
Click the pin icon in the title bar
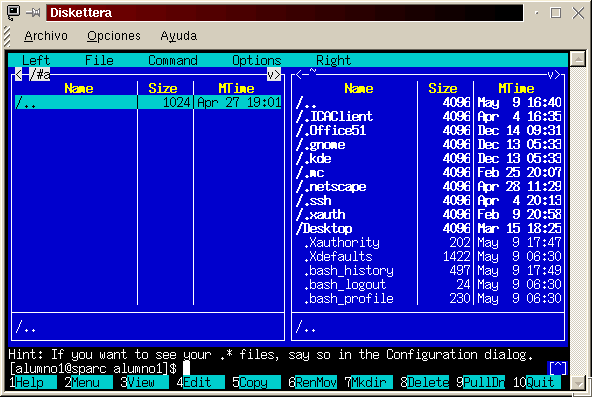pos(33,13)
